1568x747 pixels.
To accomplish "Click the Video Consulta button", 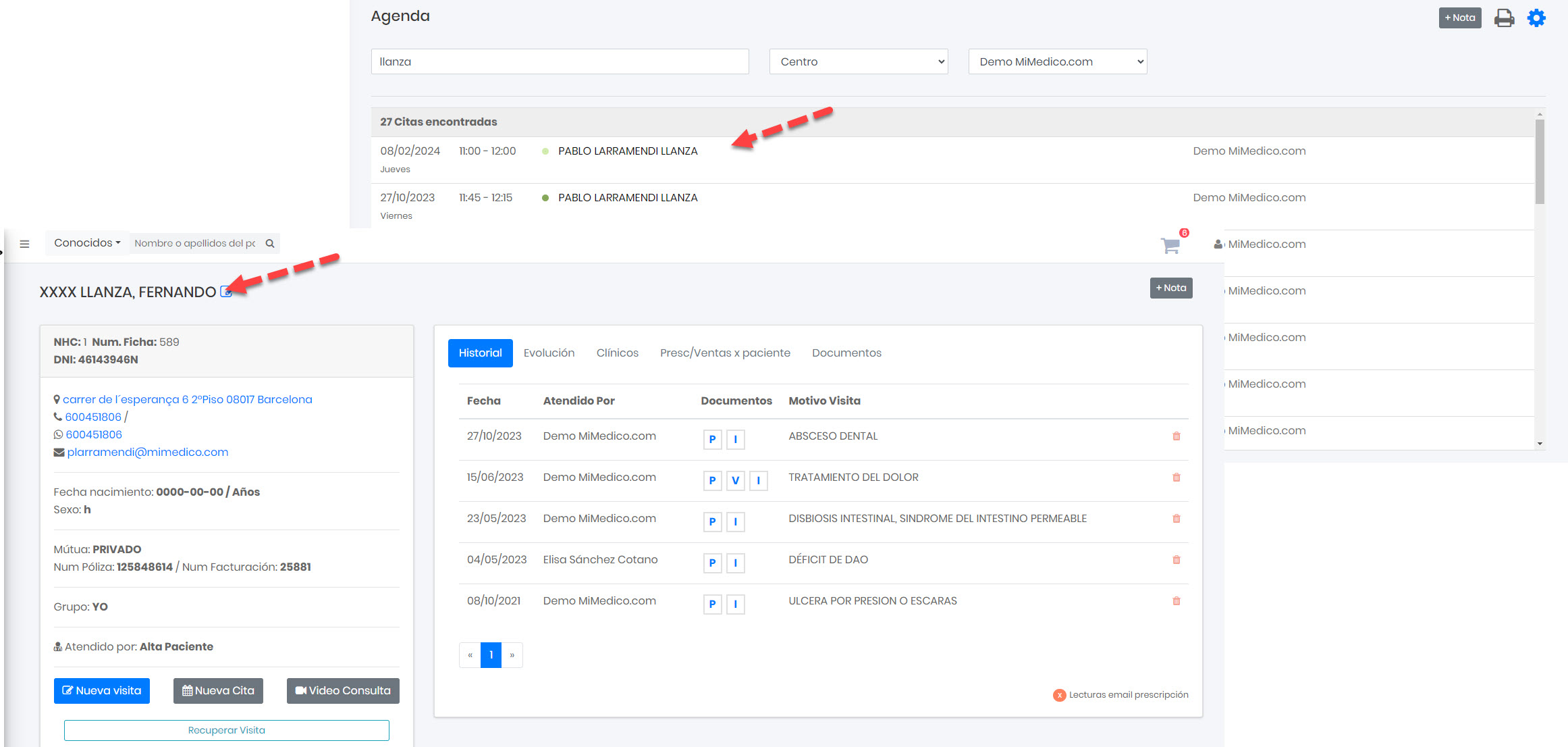I will coord(343,691).
